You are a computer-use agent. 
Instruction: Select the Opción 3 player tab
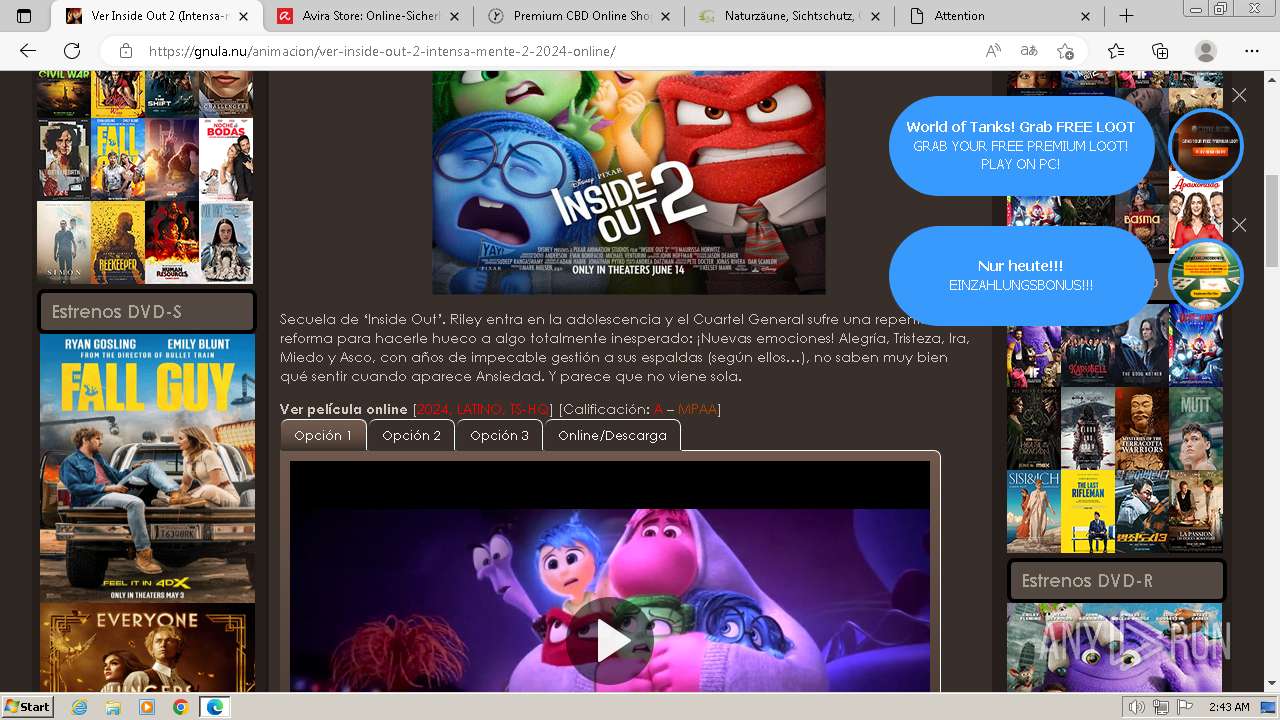[499, 435]
